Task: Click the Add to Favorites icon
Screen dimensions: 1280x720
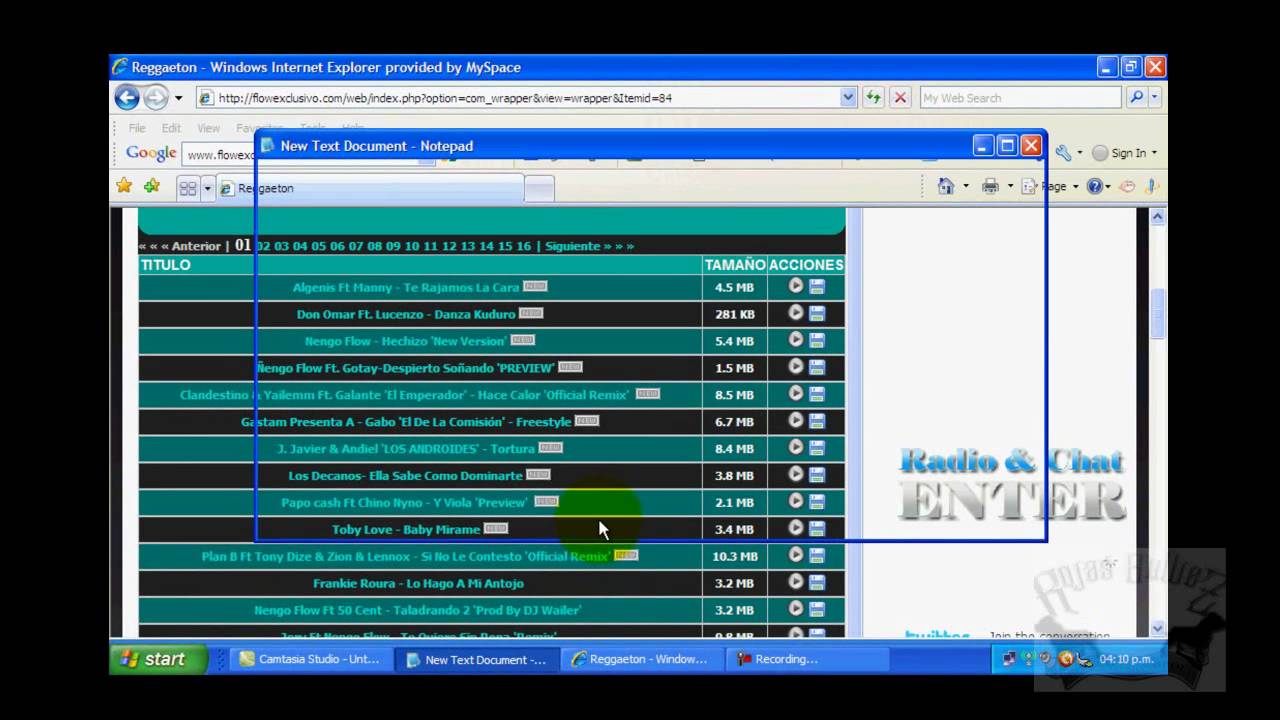Action: click(152, 186)
